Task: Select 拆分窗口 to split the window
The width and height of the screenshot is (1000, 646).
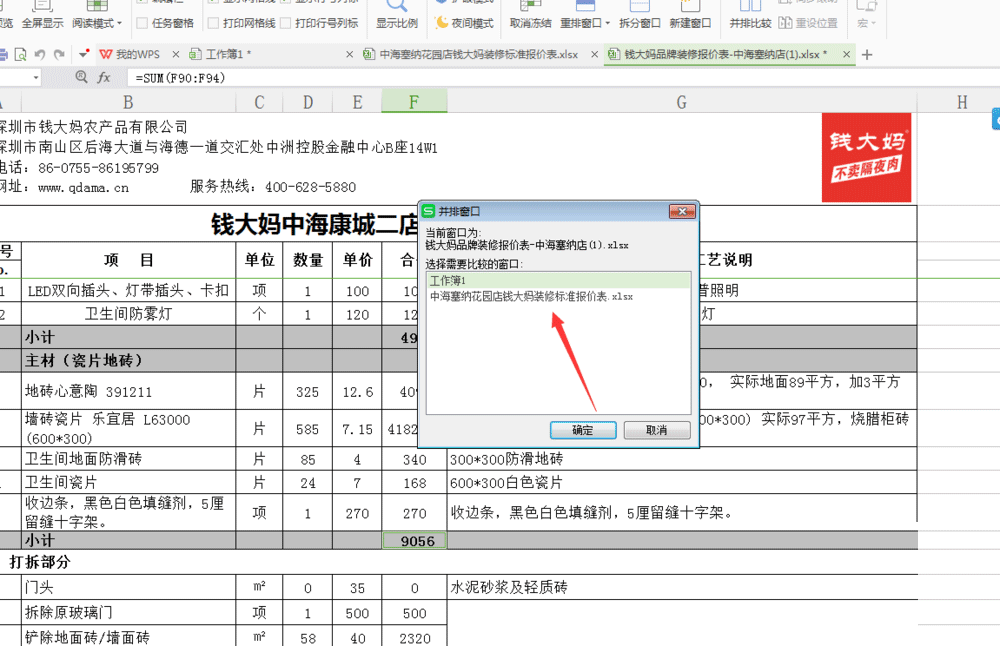Action: [638, 22]
